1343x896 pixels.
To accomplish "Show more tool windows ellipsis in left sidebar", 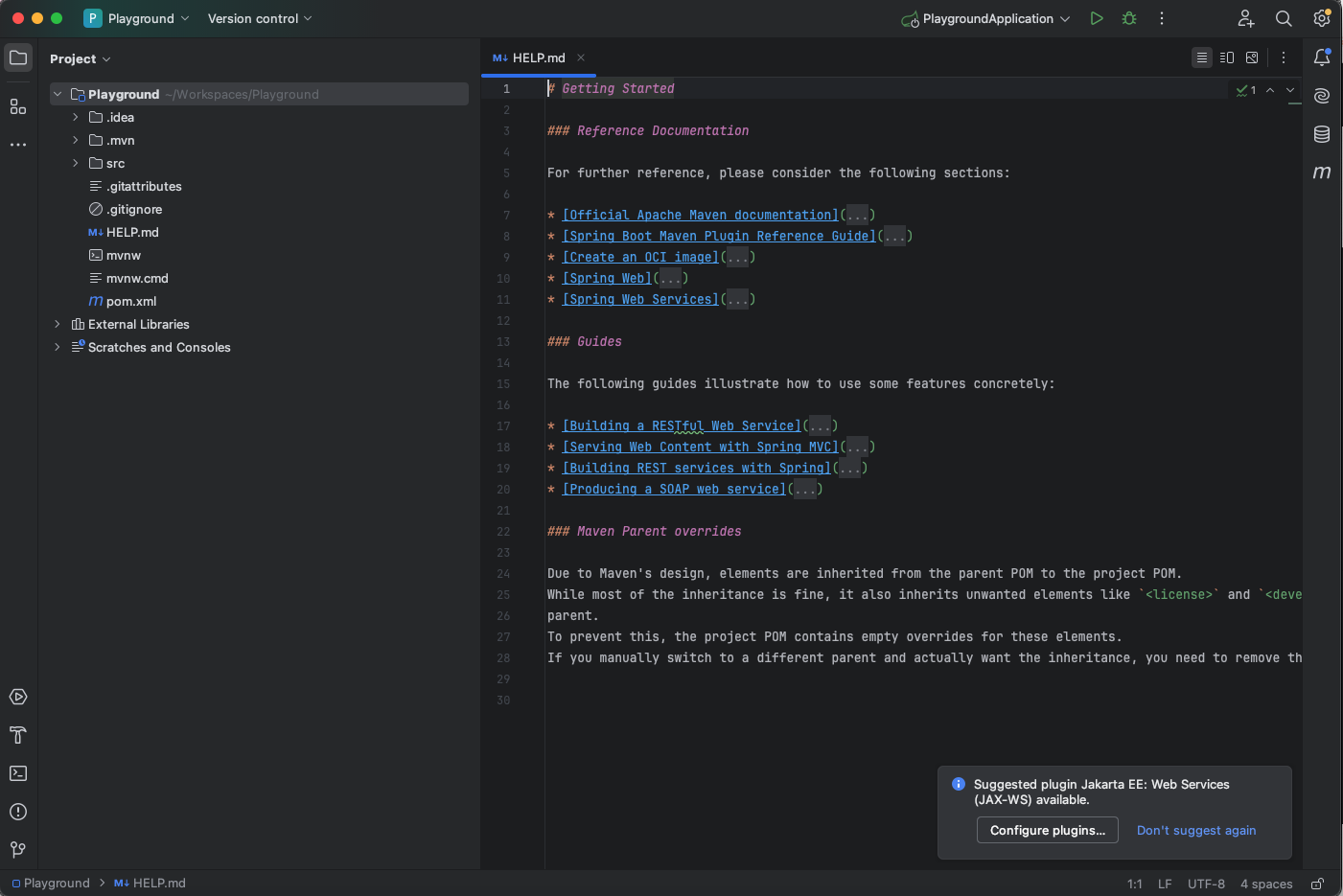I will click(18, 145).
